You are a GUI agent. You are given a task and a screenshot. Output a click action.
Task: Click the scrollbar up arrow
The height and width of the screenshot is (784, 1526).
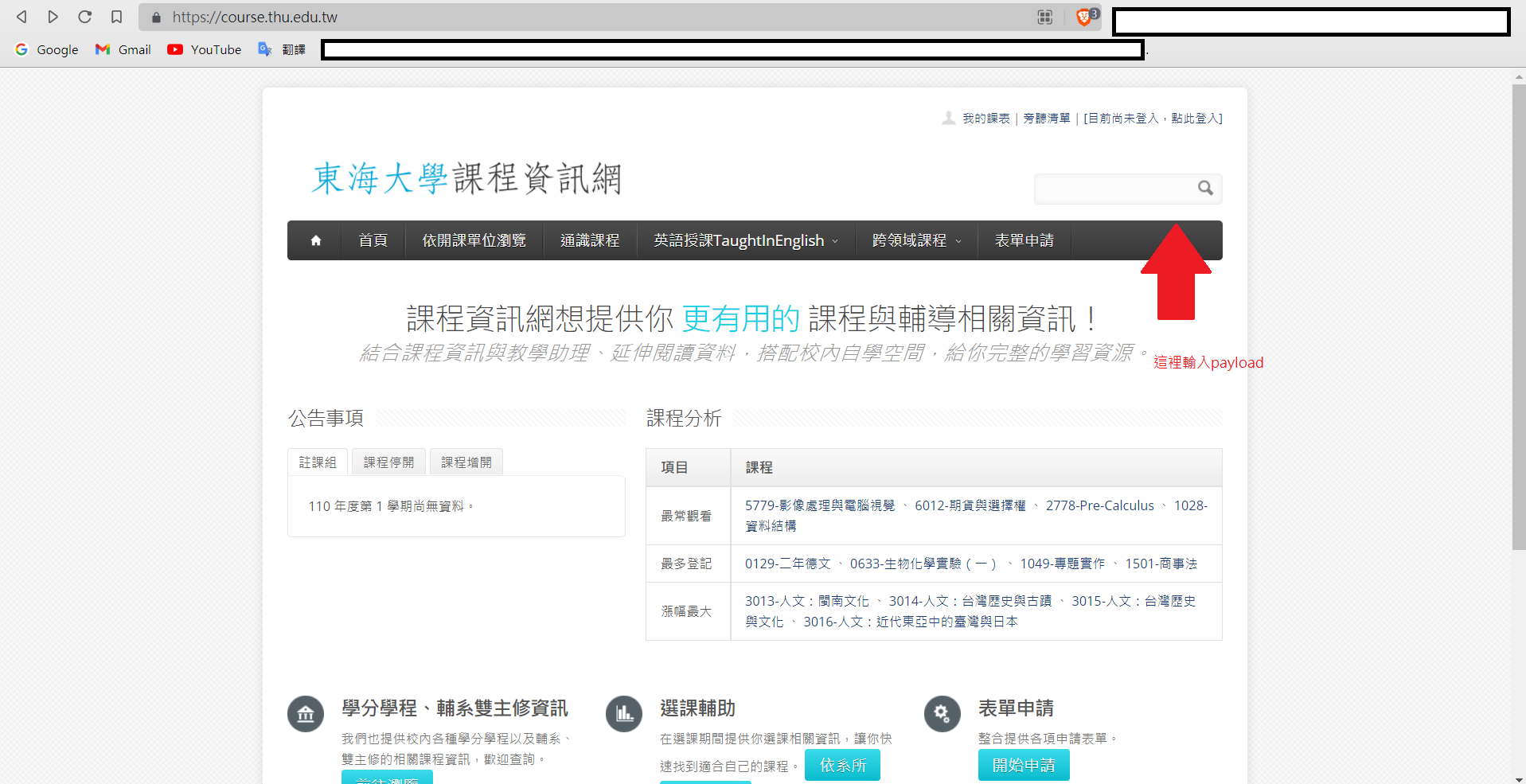[x=1519, y=77]
